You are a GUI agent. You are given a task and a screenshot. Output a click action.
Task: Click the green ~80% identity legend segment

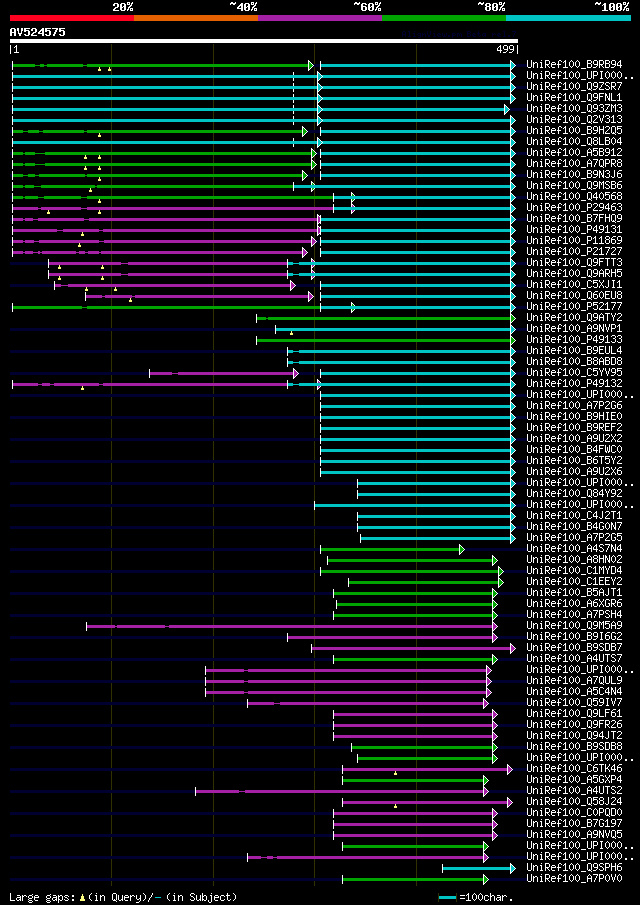[444, 18]
